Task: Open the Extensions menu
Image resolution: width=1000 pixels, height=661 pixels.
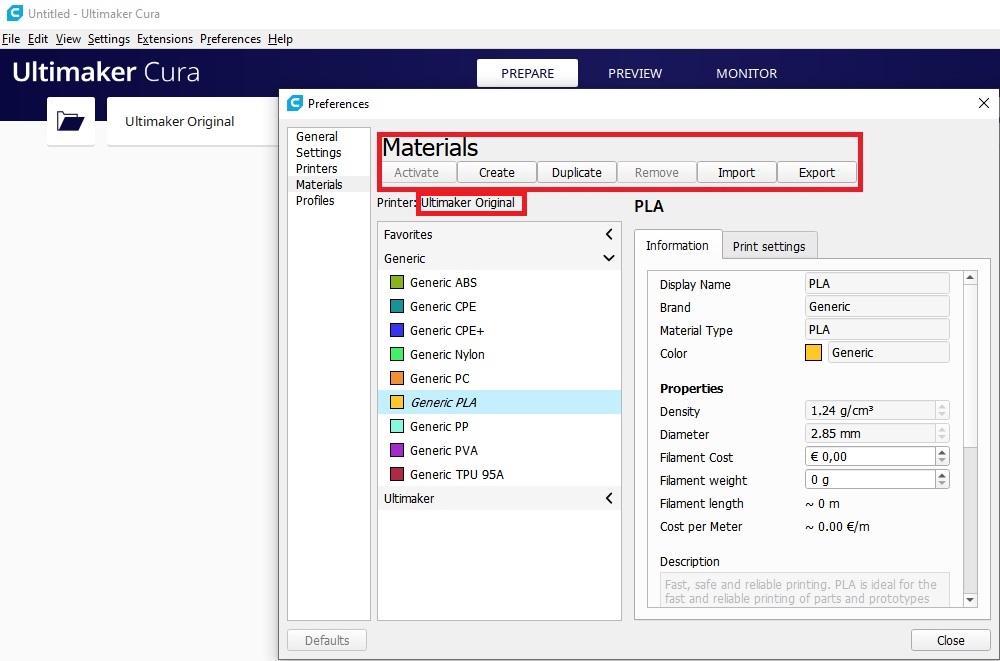Action: pos(165,39)
